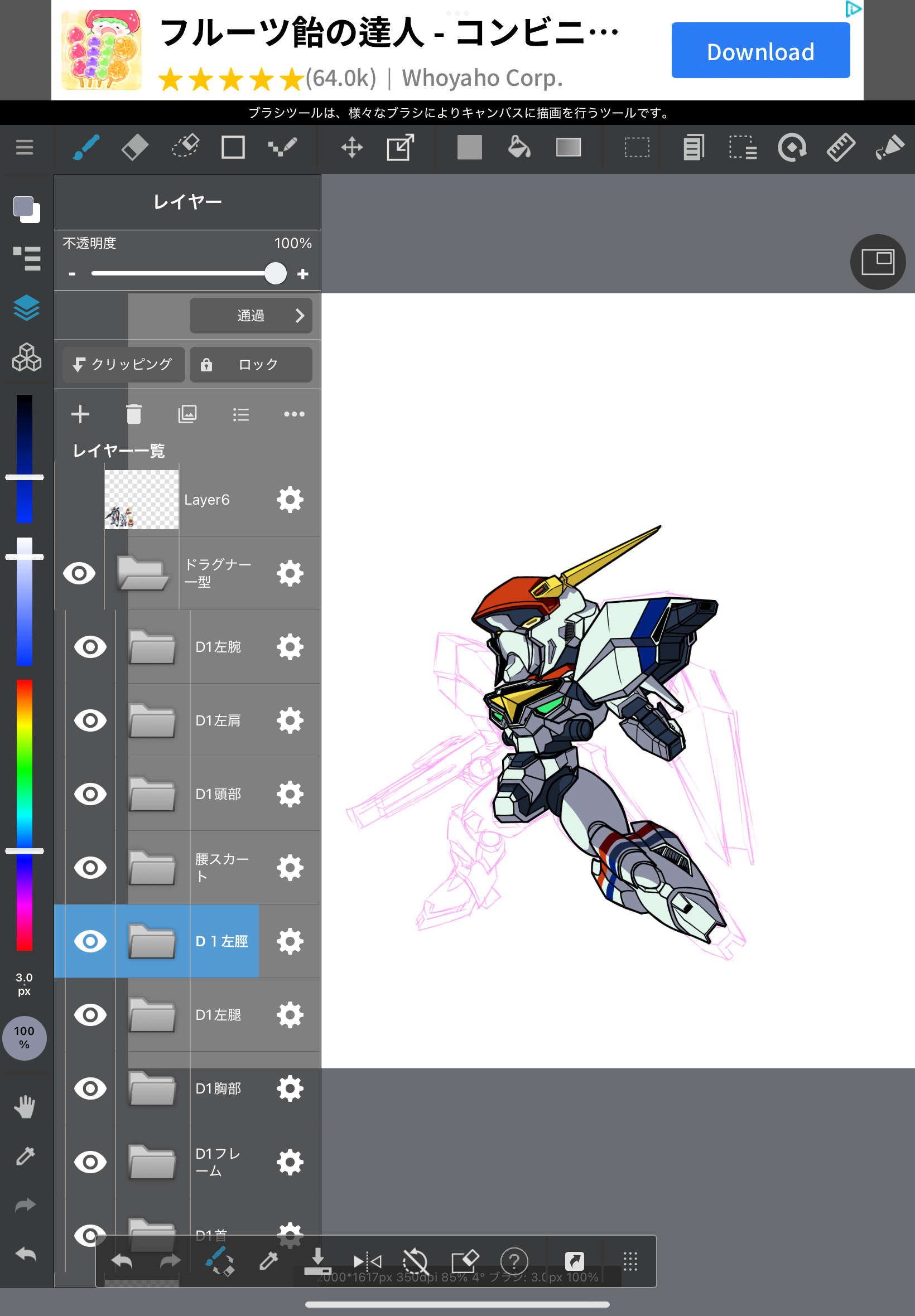Tap the Download ad button
The image size is (915, 1316).
(760, 51)
